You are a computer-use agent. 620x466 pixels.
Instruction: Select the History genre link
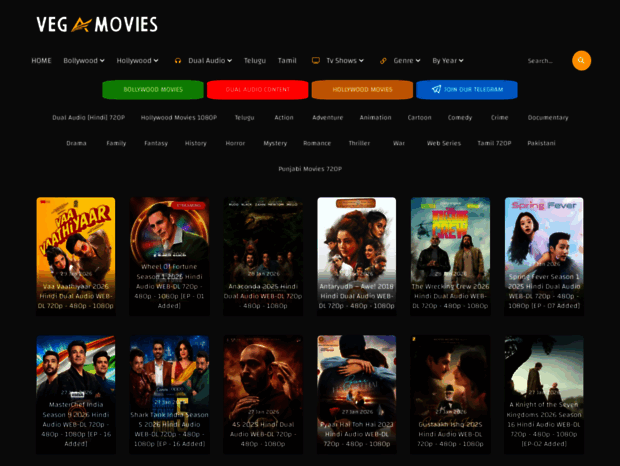(x=196, y=143)
